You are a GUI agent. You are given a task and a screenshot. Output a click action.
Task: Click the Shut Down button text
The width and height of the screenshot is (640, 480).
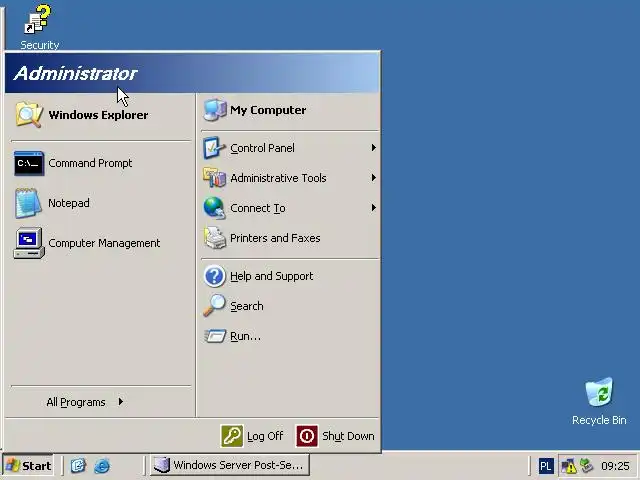pyautogui.click(x=348, y=436)
